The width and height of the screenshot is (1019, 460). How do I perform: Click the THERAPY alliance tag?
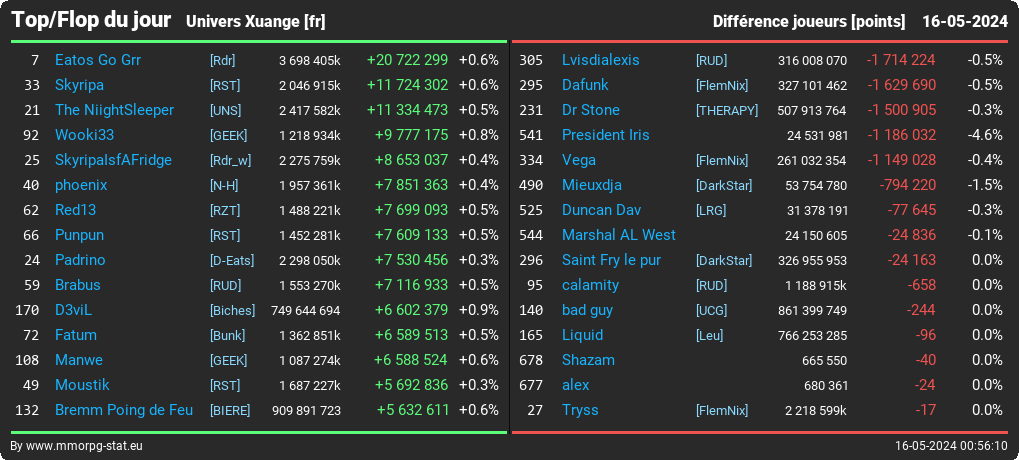pos(727,110)
